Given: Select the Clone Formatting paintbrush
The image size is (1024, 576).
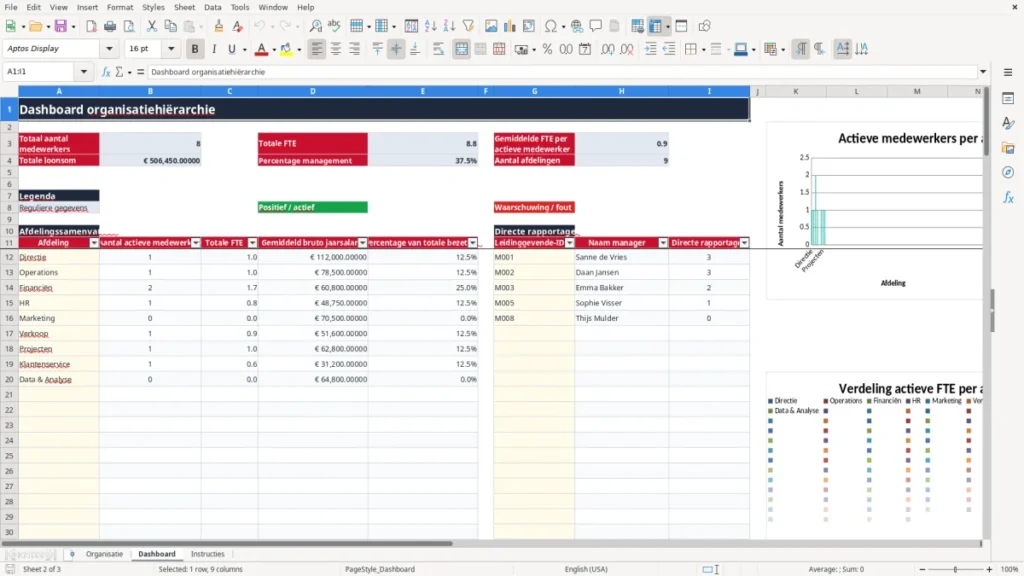Looking at the screenshot, I should [x=219, y=26].
